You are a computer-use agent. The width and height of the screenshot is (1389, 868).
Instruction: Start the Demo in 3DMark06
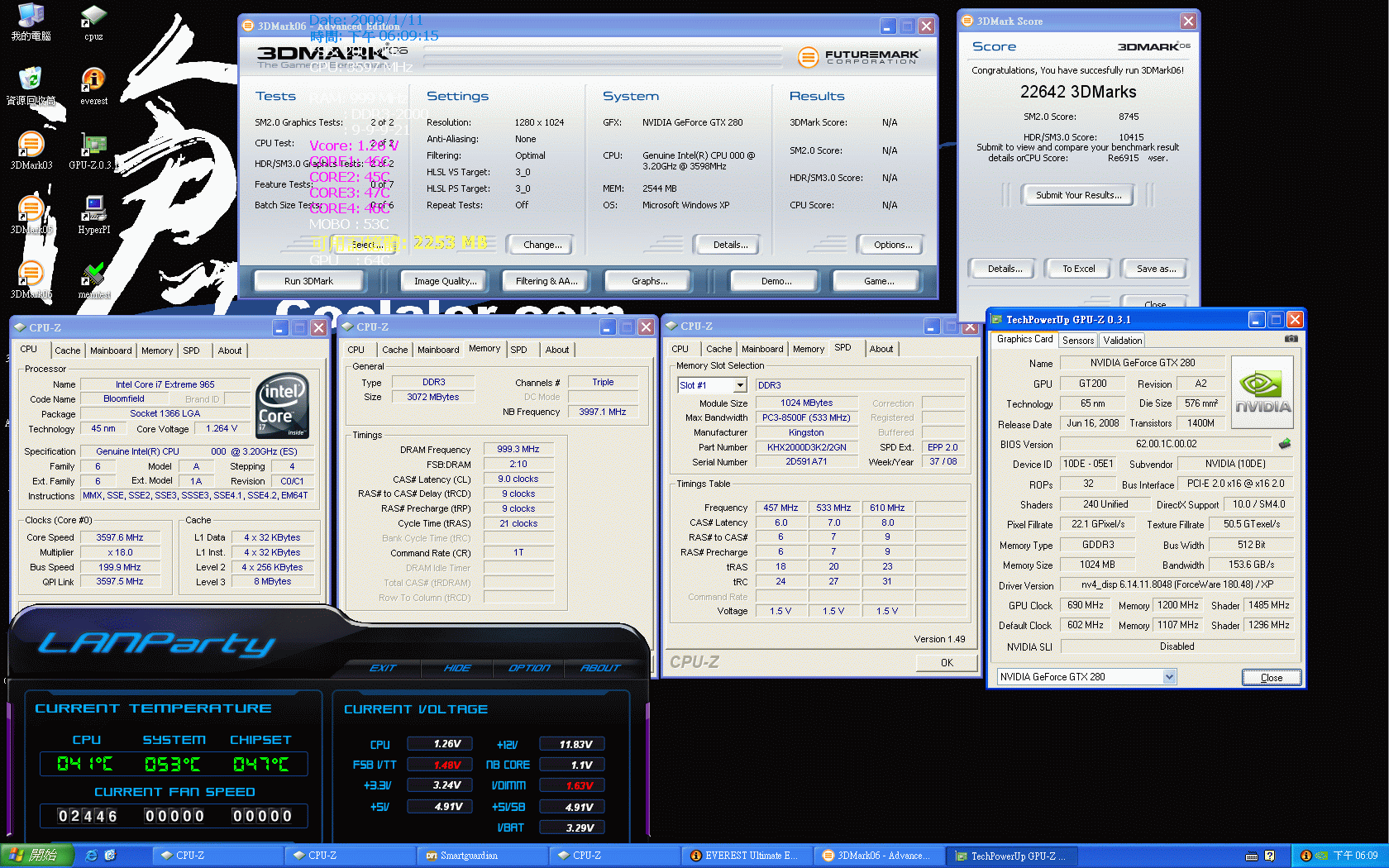point(776,281)
